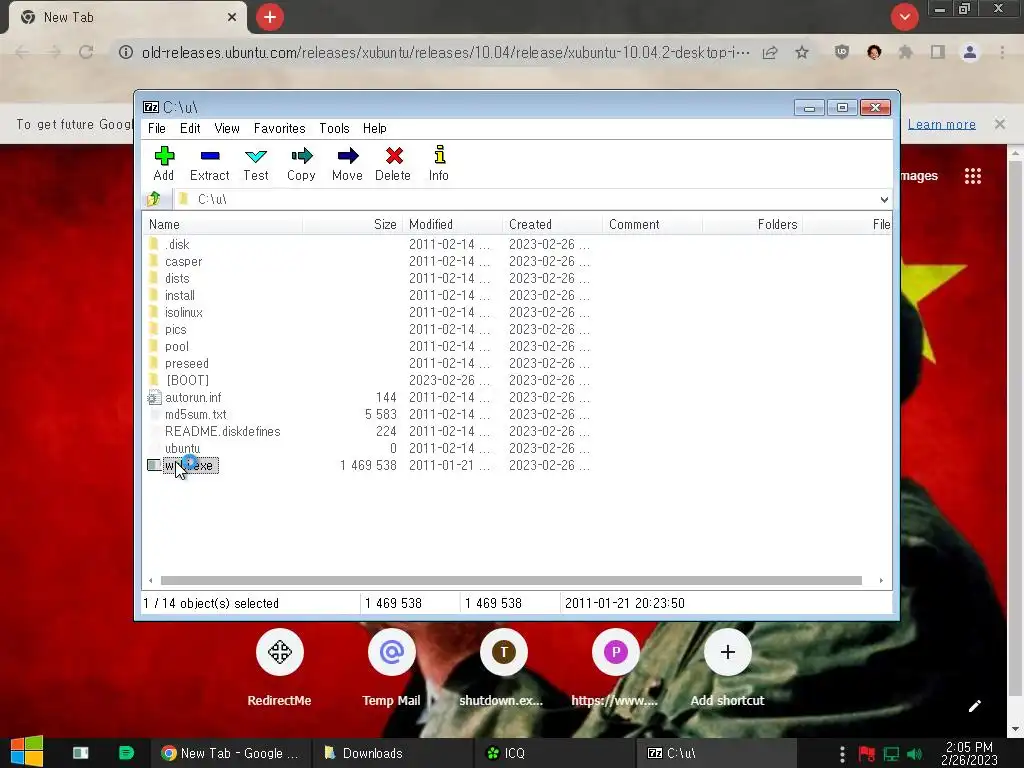Expand the C:\u\ address dropdown
The height and width of the screenshot is (768, 1024).
pos(884,199)
